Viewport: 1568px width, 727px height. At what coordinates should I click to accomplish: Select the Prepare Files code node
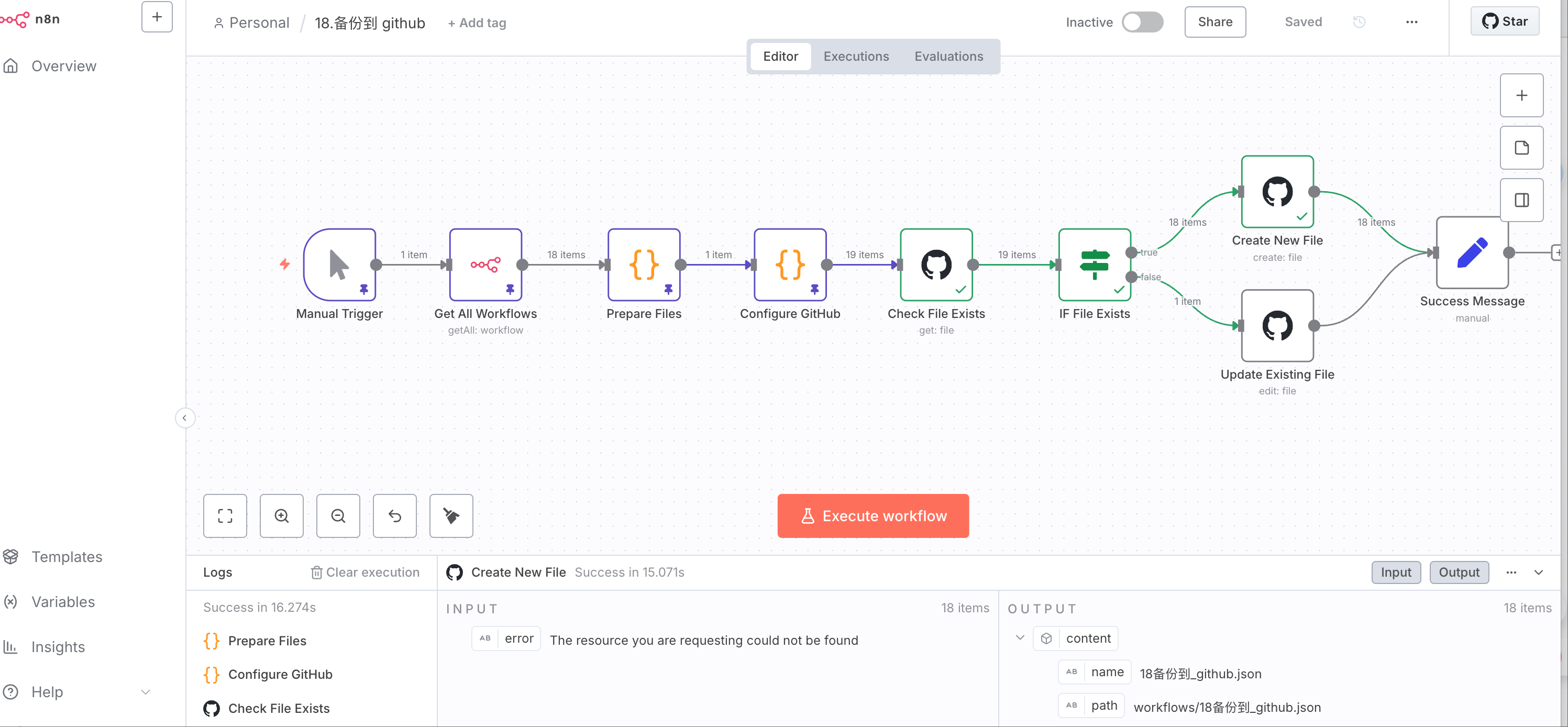644,265
